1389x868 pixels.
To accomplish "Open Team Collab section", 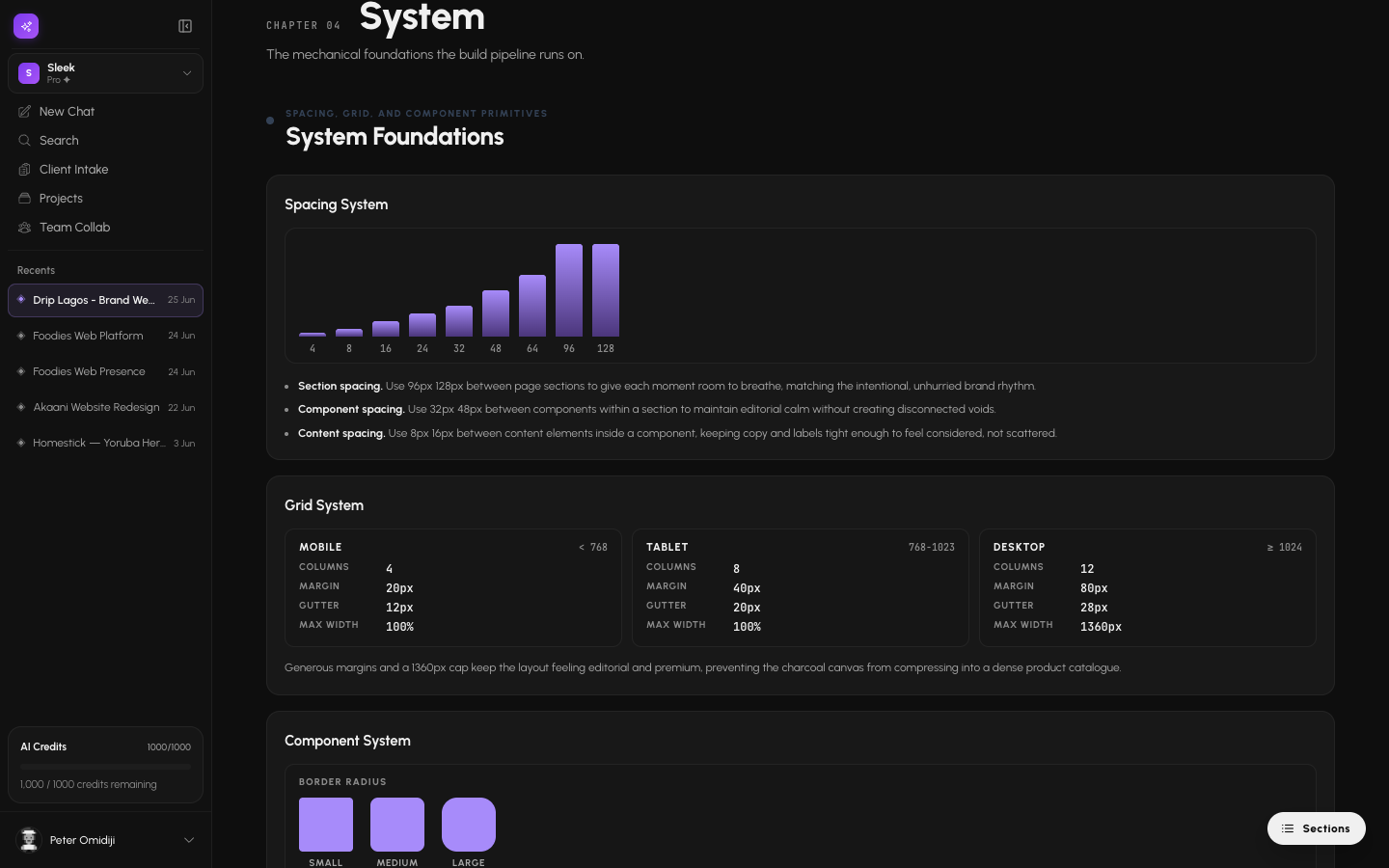I will (x=105, y=228).
